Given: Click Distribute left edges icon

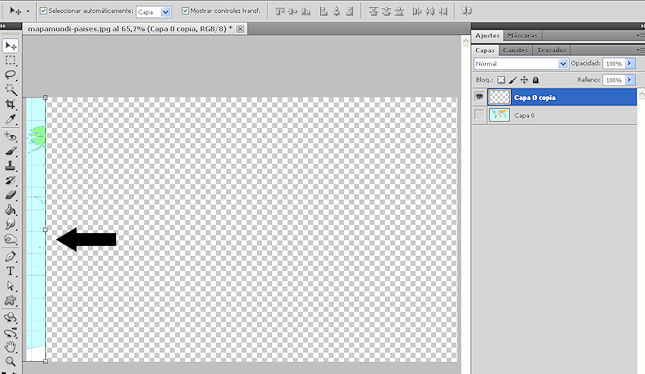Looking at the screenshot, I should tap(417, 12).
